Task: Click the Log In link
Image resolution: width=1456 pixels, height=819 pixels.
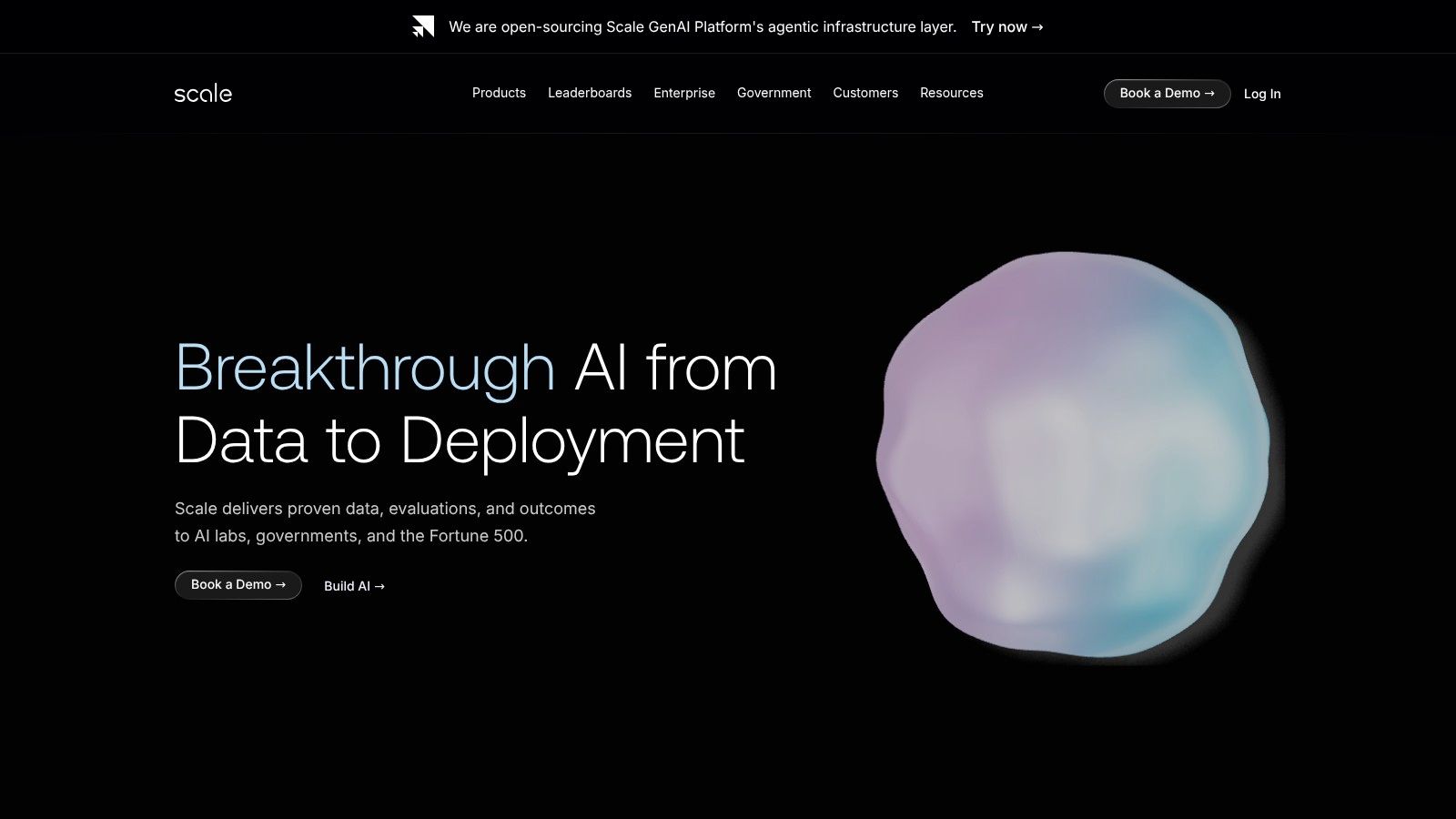Action: 1262,94
